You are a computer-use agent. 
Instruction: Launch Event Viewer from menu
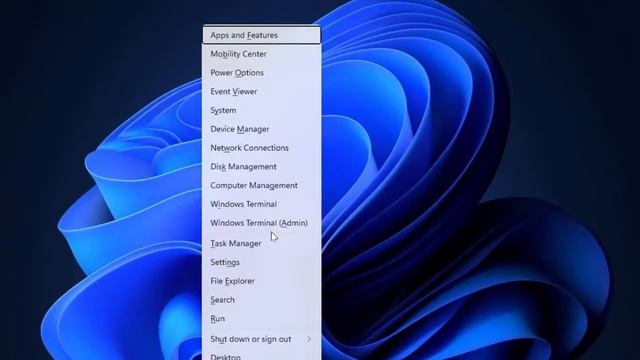pos(262,91)
